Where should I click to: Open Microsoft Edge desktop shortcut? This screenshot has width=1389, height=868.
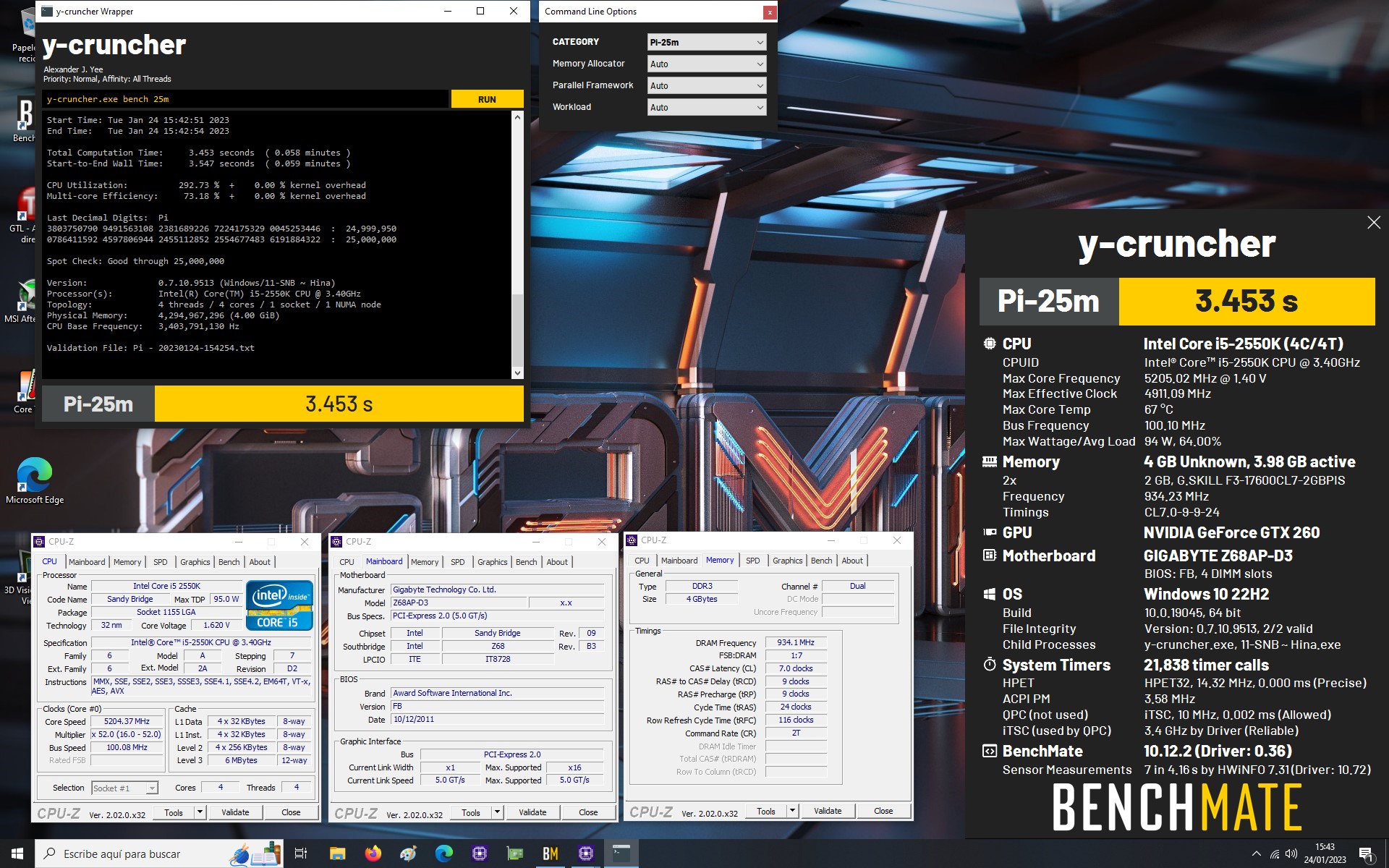[34, 481]
